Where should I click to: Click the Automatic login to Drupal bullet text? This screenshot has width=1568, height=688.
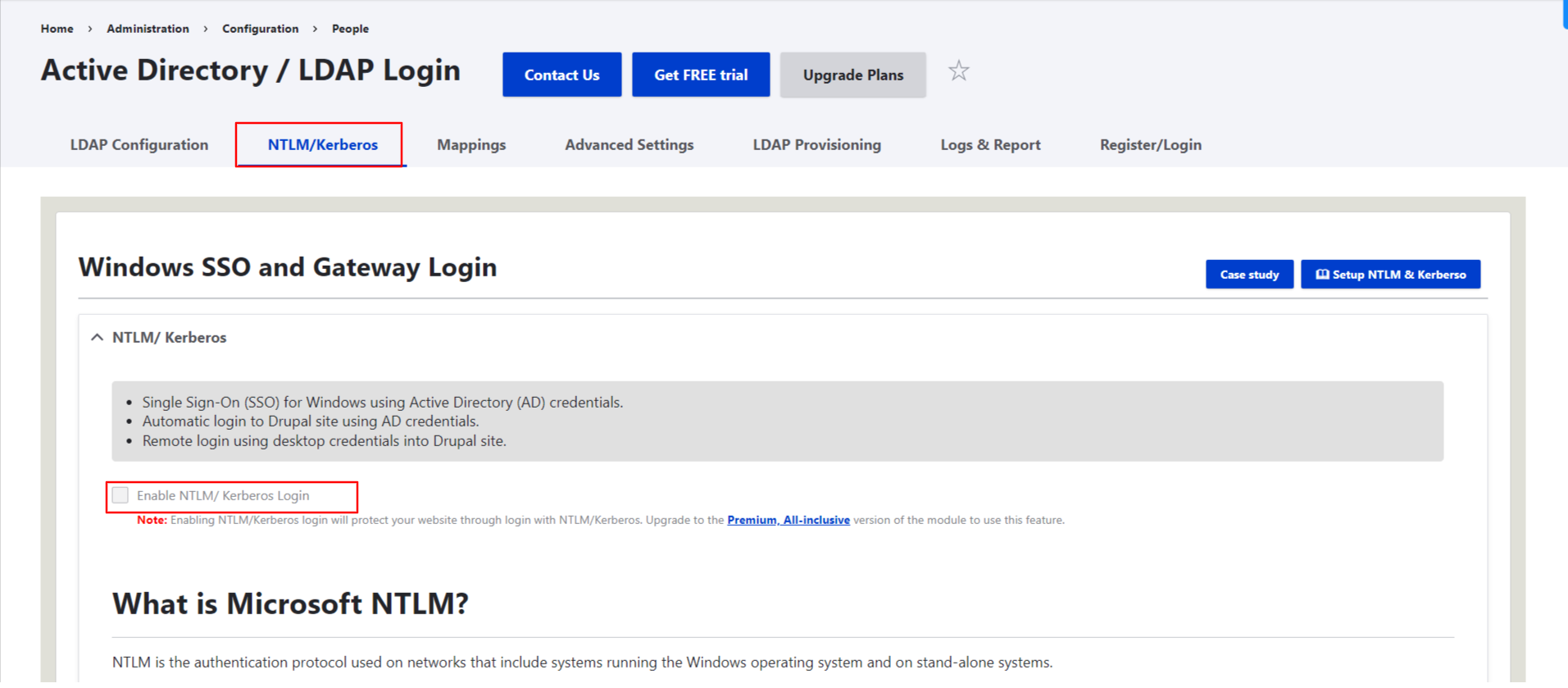coord(311,421)
